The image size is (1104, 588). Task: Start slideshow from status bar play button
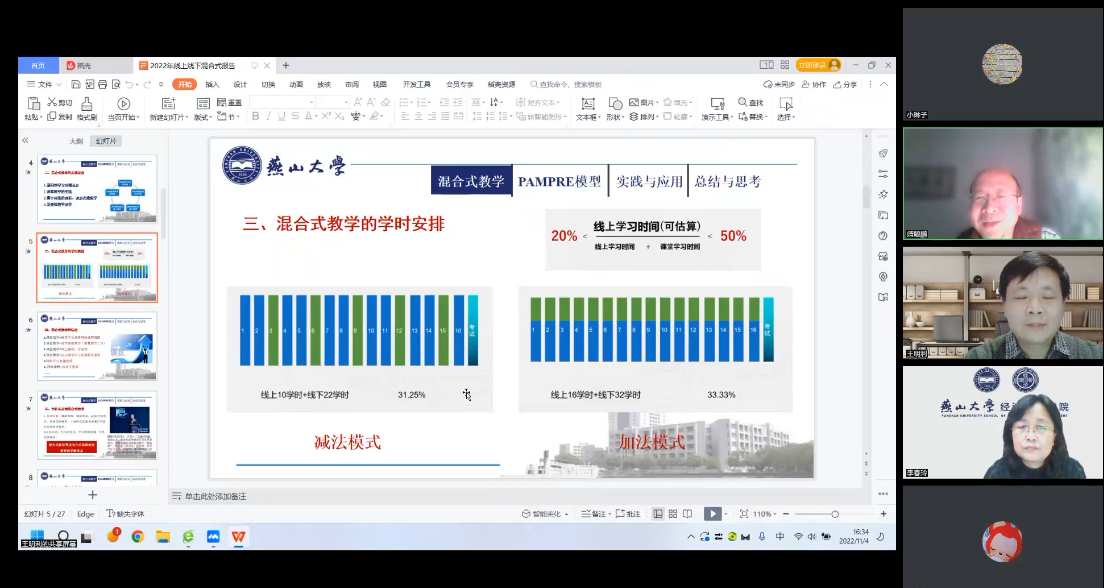coord(711,514)
